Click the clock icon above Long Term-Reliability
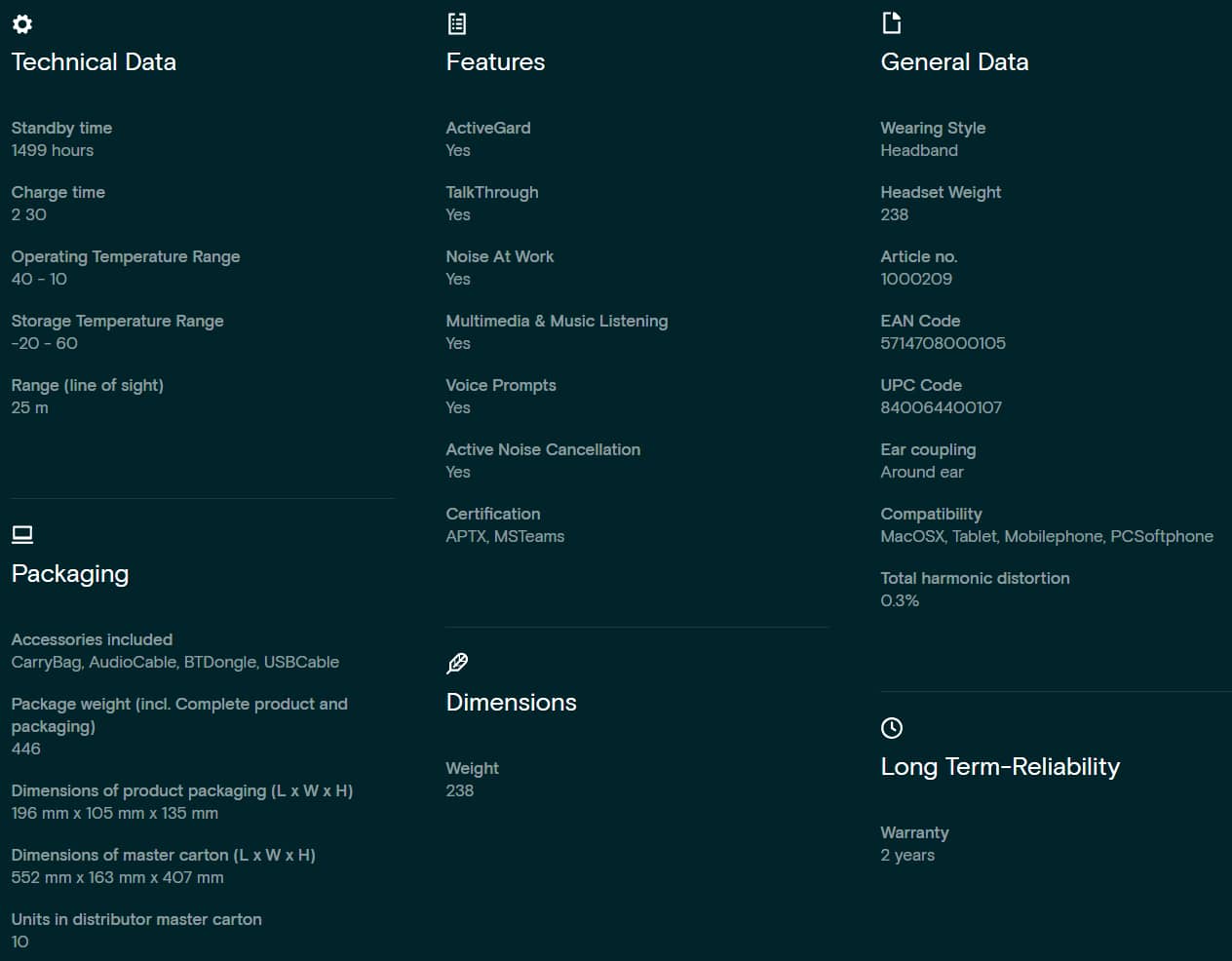Image resolution: width=1232 pixels, height=961 pixels. (892, 728)
